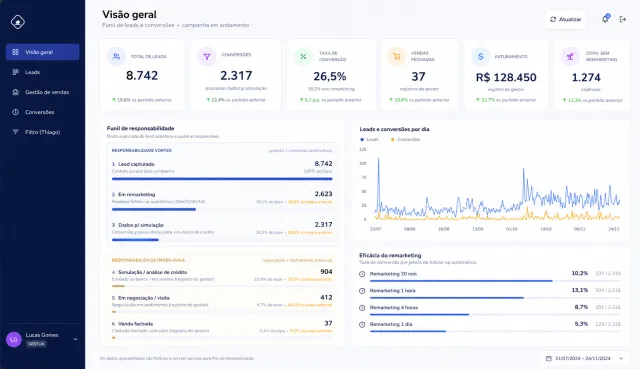Screen dimensions: 640x369
Task: Click the logout icon
Action: [623, 19]
